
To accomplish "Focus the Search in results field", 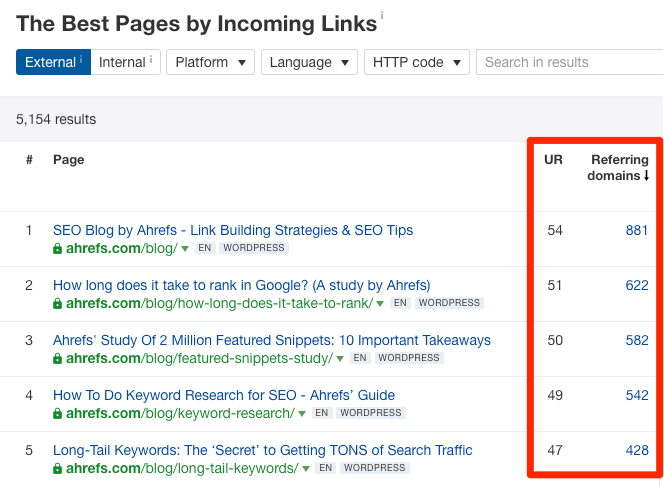I will (567, 62).
